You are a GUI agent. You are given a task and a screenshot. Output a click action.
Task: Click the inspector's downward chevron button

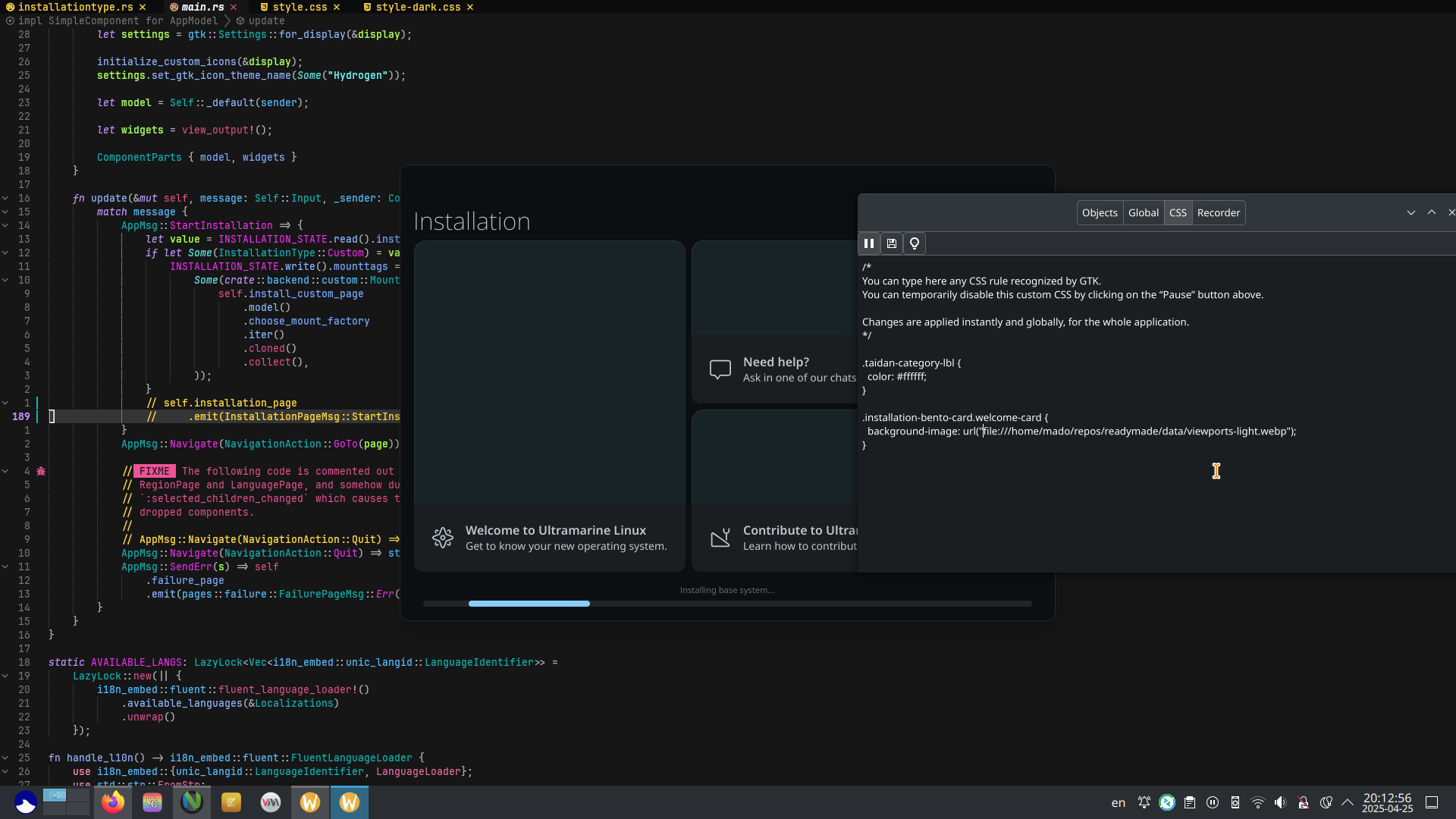(x=1410, y=213)
